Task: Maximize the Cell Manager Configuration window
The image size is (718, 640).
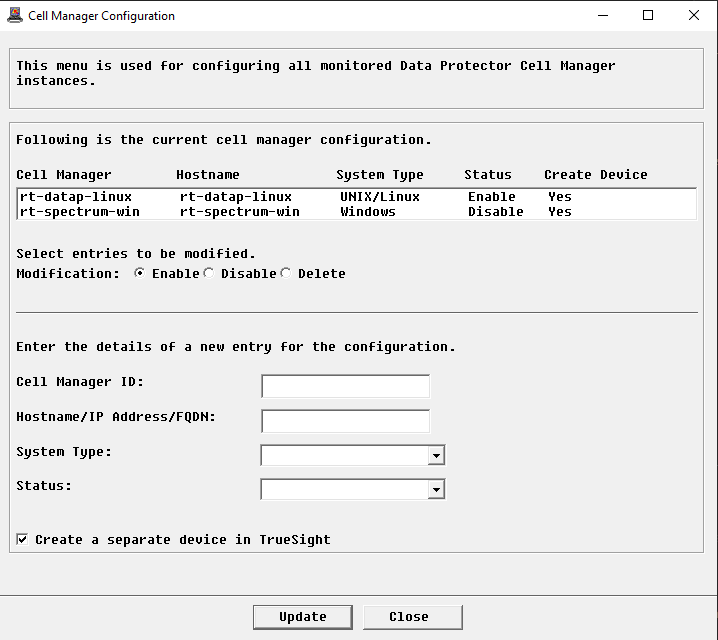Action: 648,16
